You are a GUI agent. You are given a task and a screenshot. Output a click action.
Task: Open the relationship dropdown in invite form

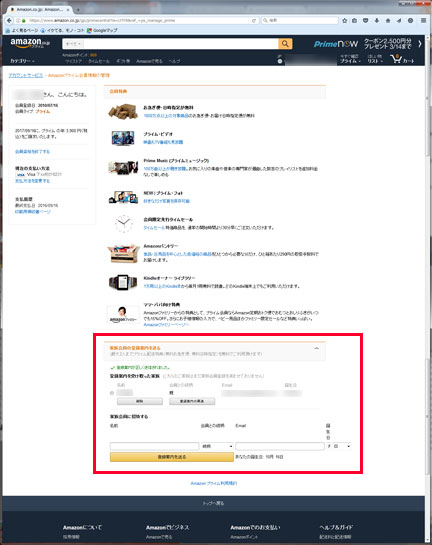coord(217,446)
